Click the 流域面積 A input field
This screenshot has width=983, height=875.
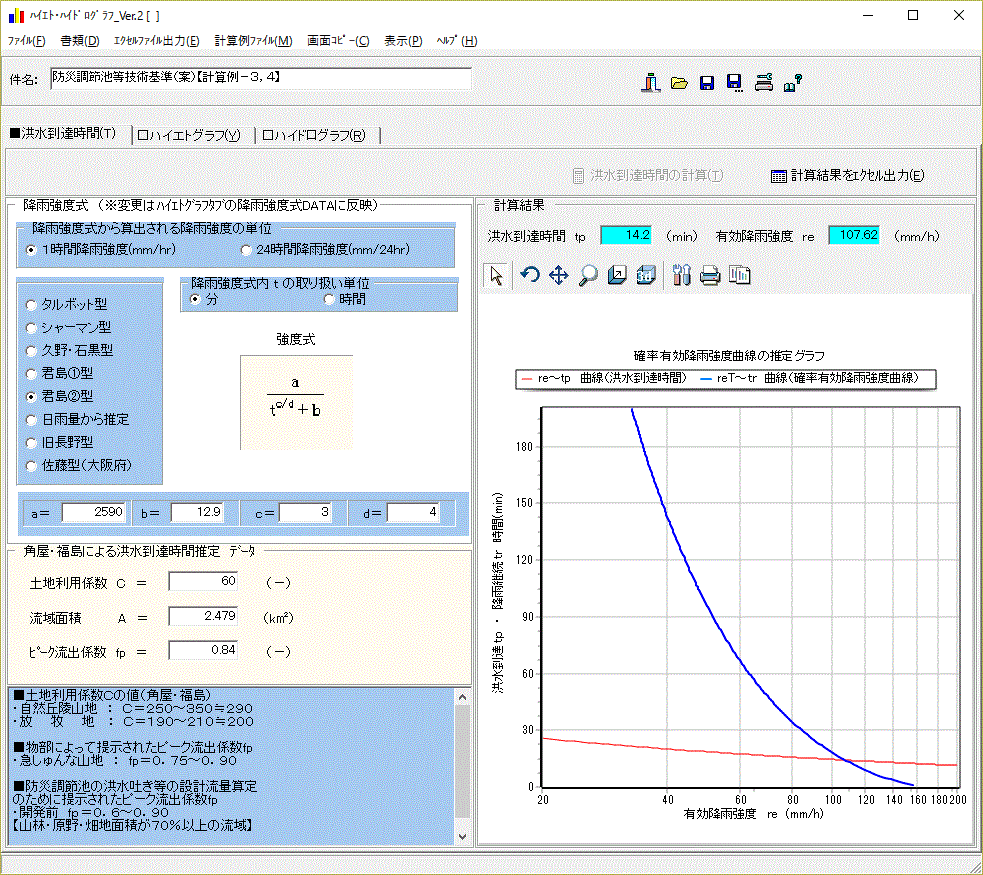[x=203, y=616]
